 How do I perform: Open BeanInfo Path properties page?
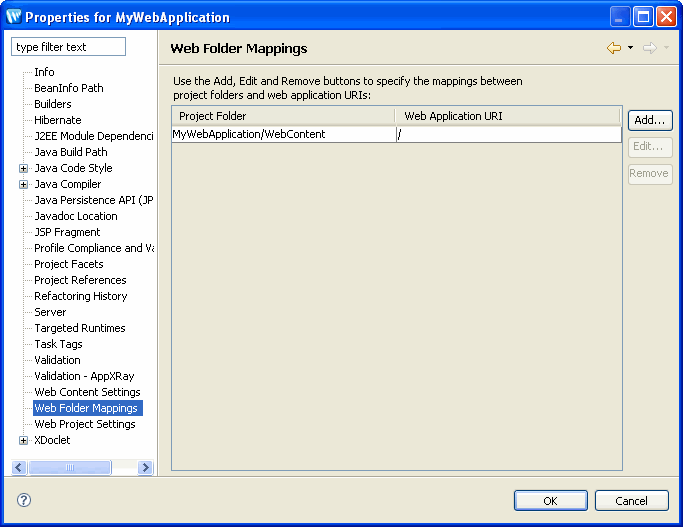coord(69,88)
